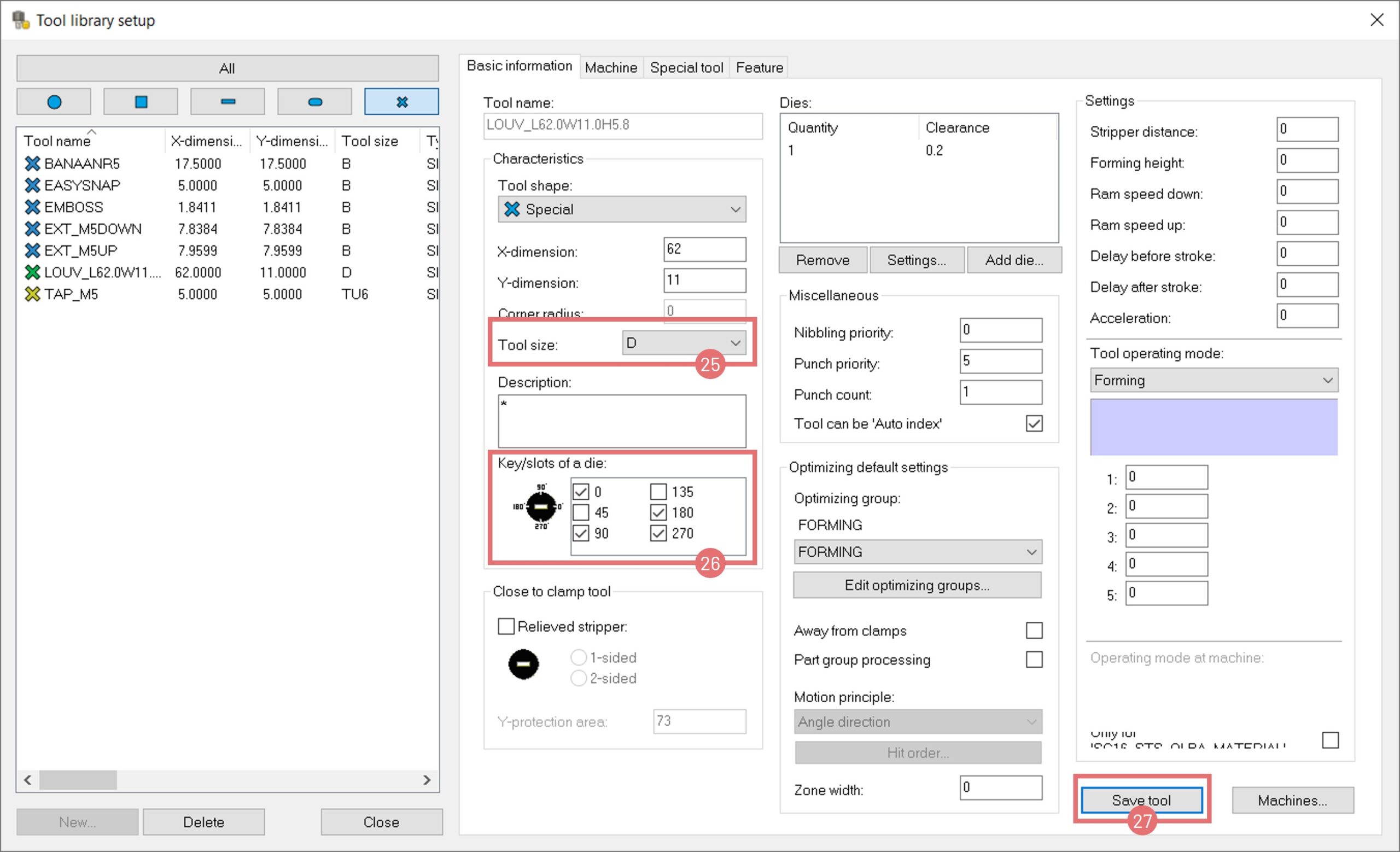Viewport: 1400px width, 852px height.
Task: Open the Special tool tab
Action: tap(686, 68)
